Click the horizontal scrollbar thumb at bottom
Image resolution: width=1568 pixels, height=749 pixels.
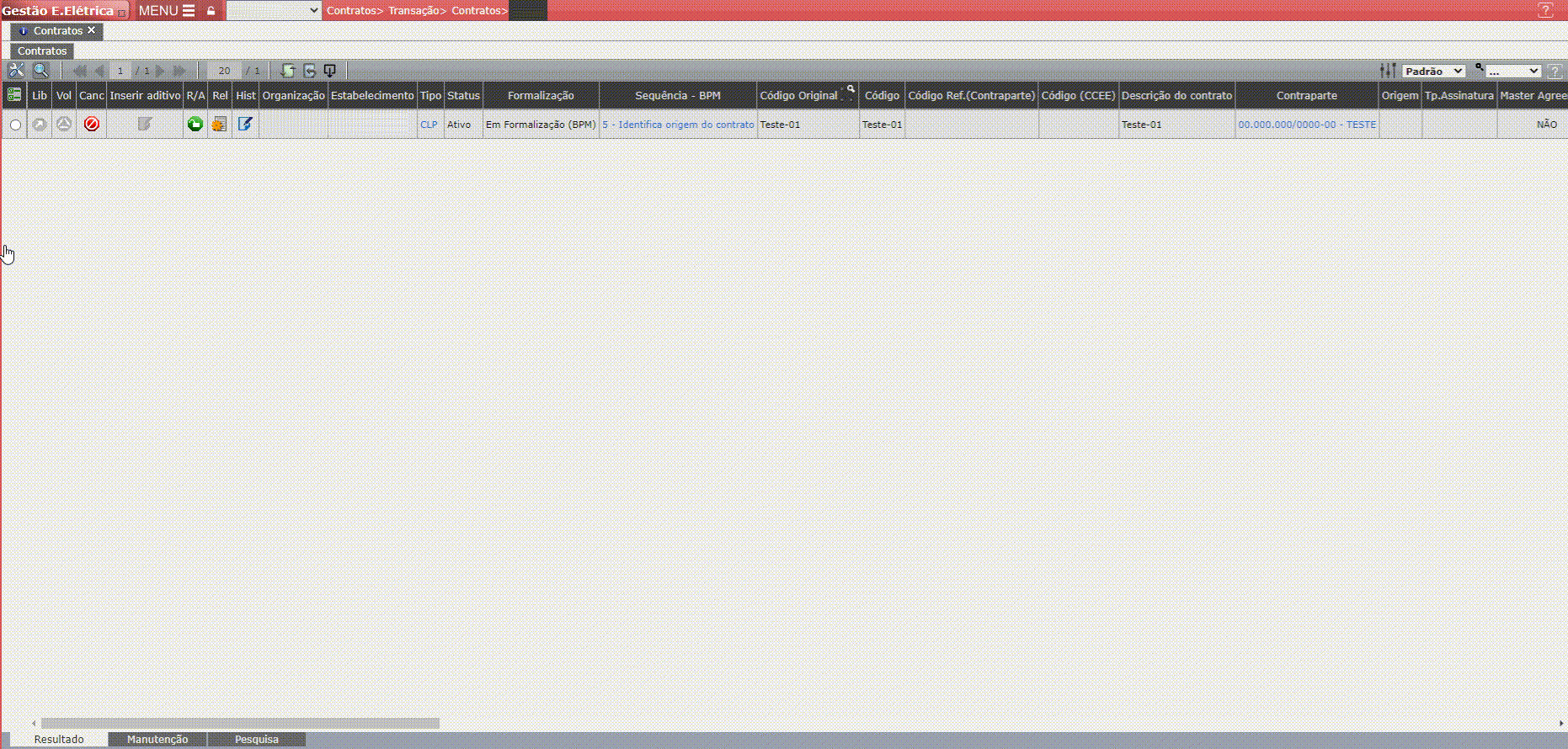pyautogui.click(x=240, y=723)
